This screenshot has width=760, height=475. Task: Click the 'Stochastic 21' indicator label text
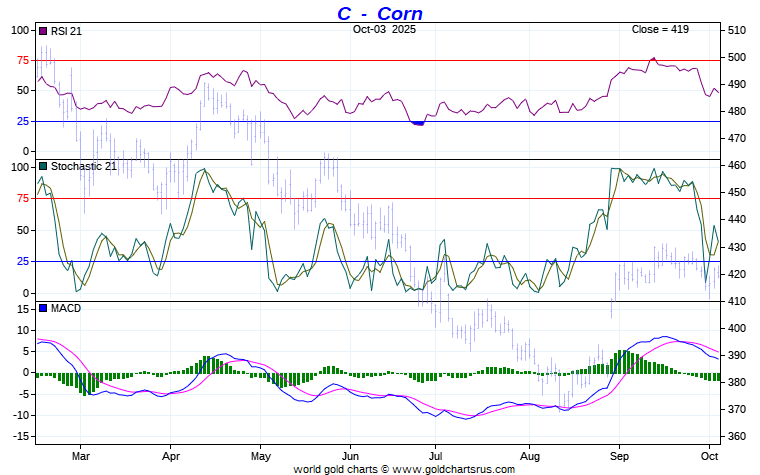(x=85, y=166)
